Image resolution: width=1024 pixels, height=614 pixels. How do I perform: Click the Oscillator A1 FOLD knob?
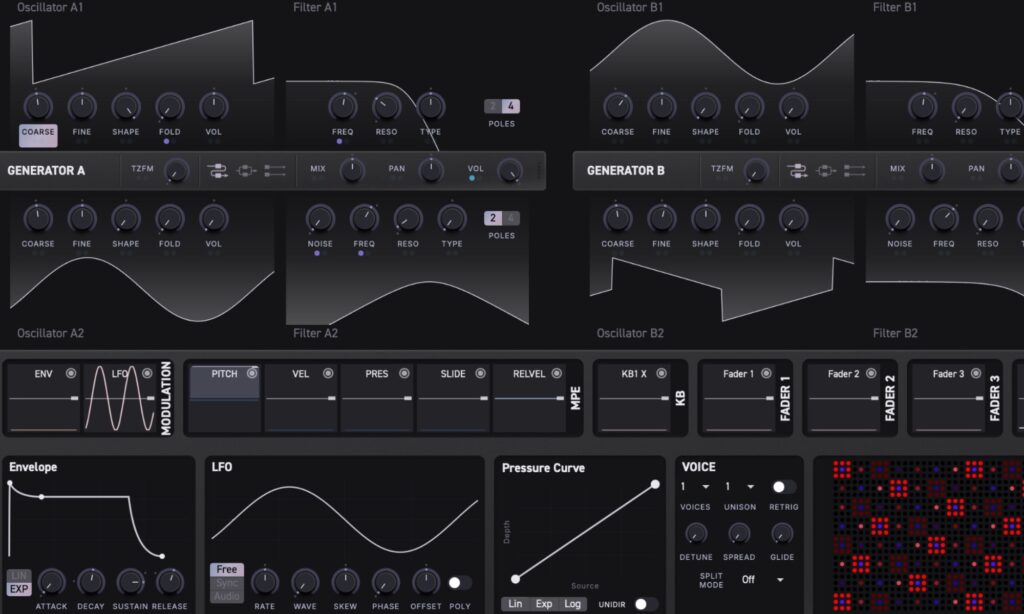click(x=169, y=106)
